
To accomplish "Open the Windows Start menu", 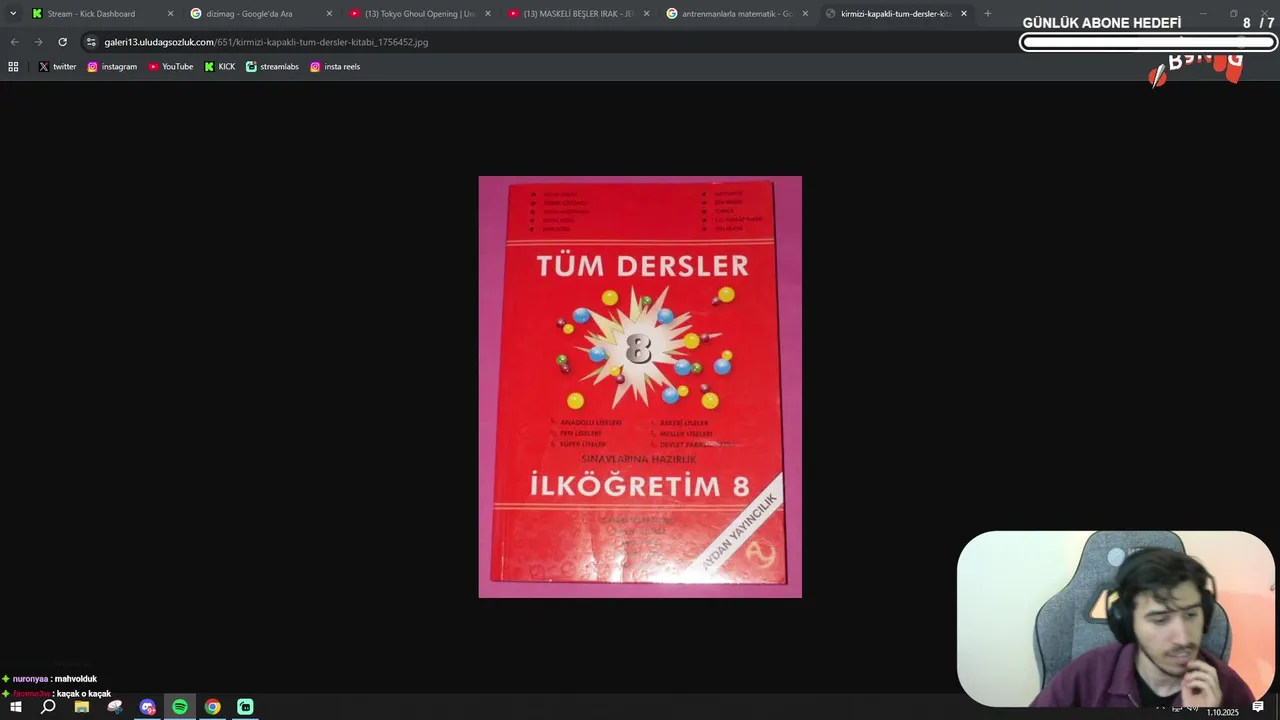I will (15, 707).
